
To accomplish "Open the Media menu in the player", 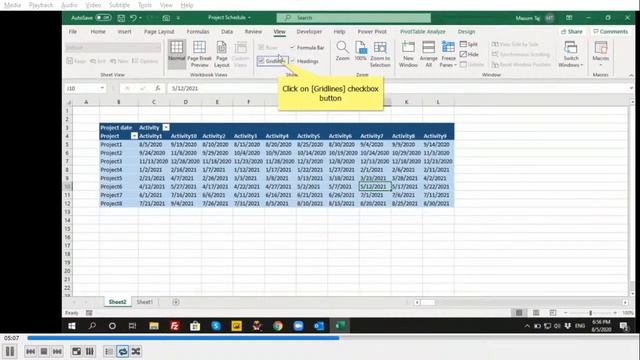I will (x=12, y=5).
